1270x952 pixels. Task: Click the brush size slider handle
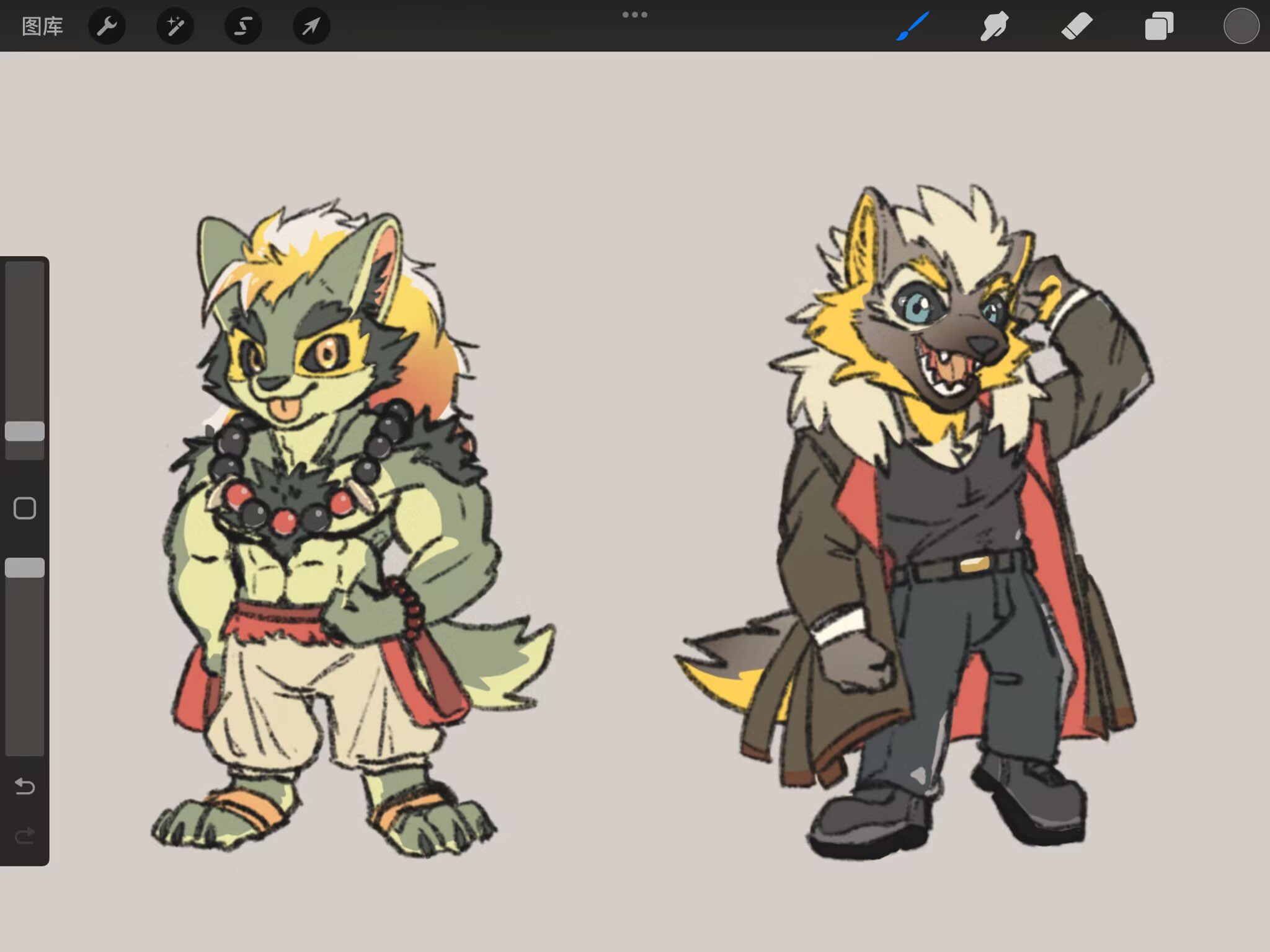(25, 431)
